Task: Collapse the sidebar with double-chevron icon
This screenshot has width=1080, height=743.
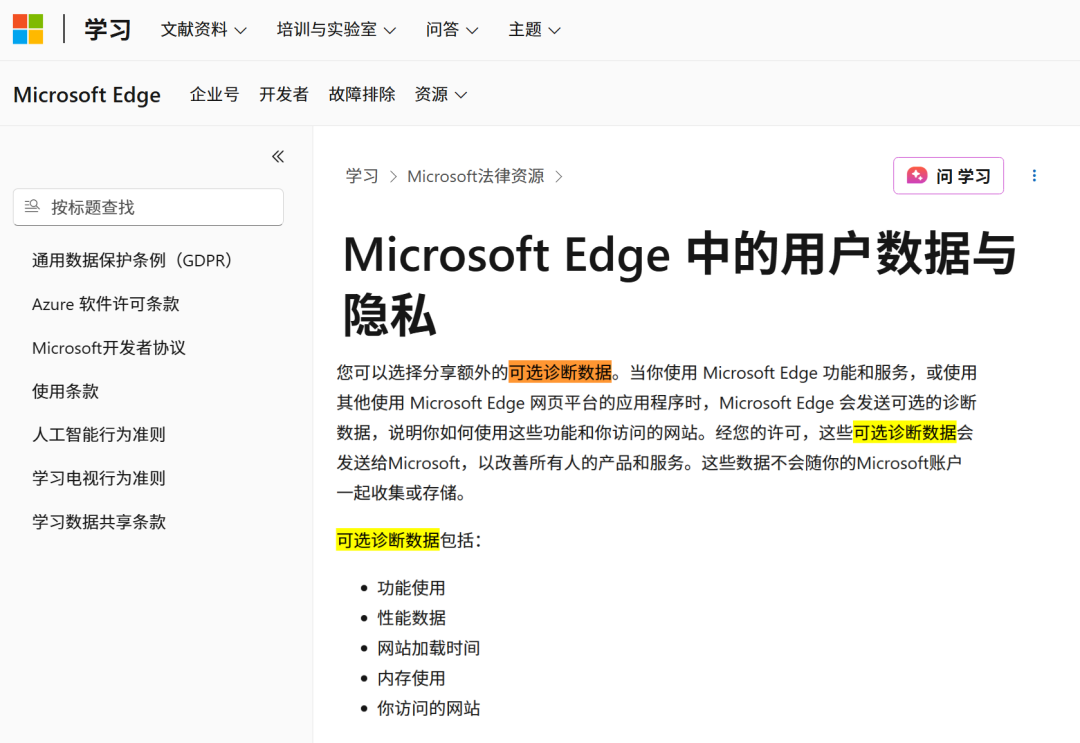Action: (278, 156)
